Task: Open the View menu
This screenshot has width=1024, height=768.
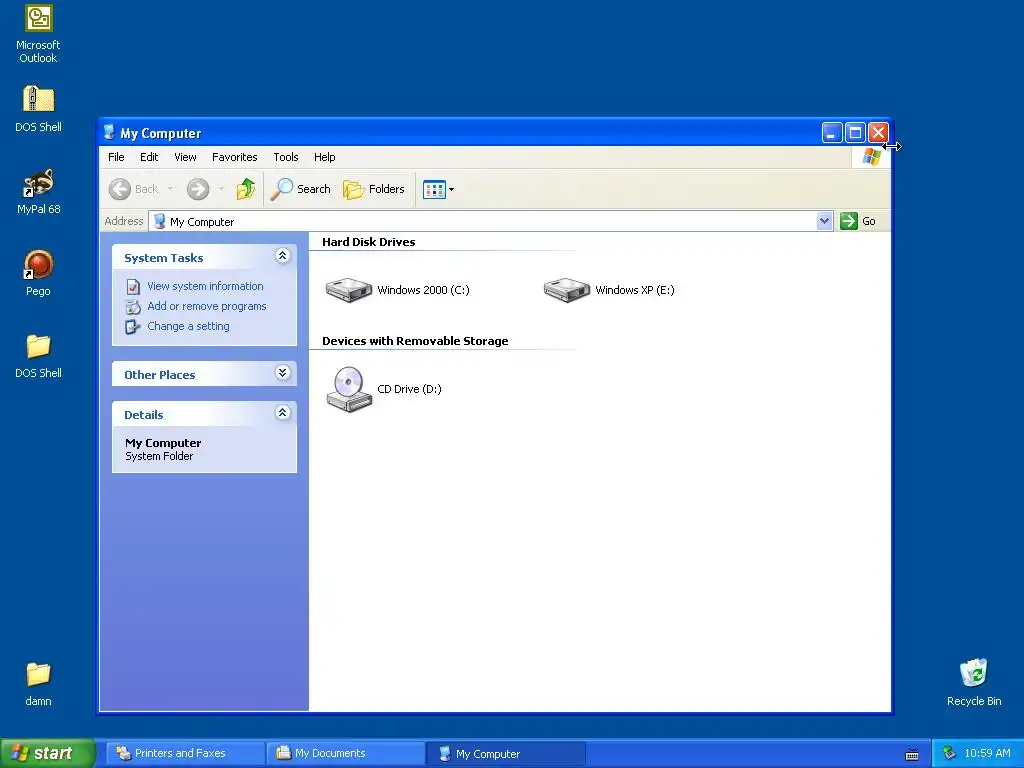Action: [x=185, y=157]
